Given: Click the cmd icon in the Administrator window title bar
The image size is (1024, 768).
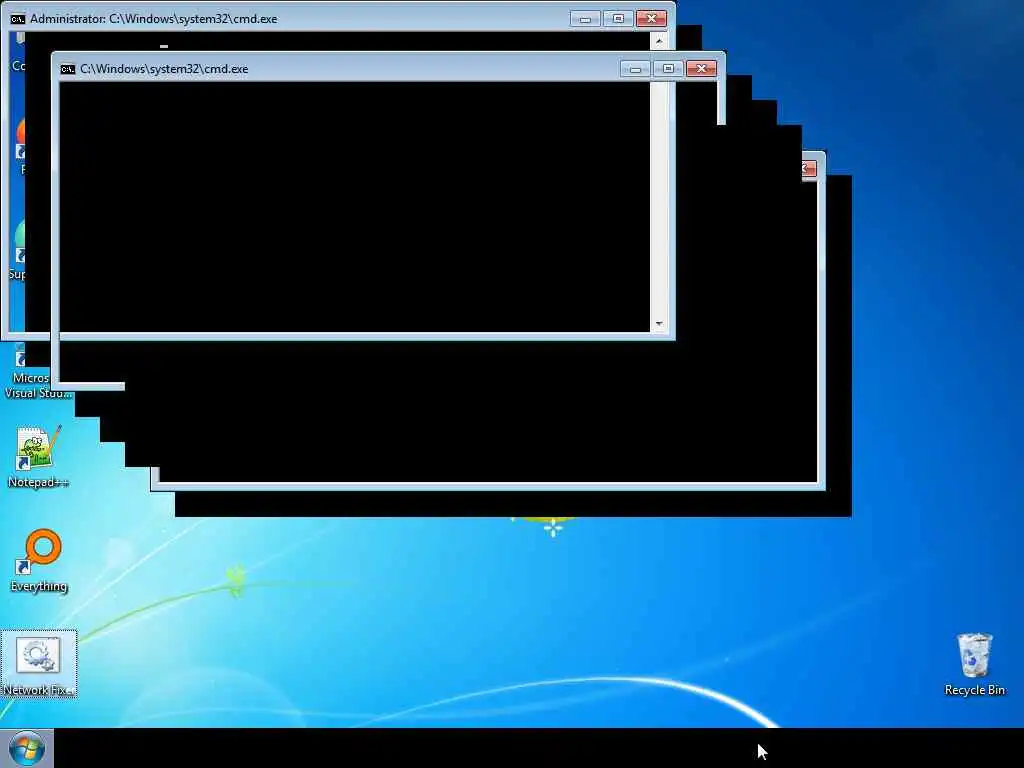Looking at the screenshot, I should coord(18,19).
